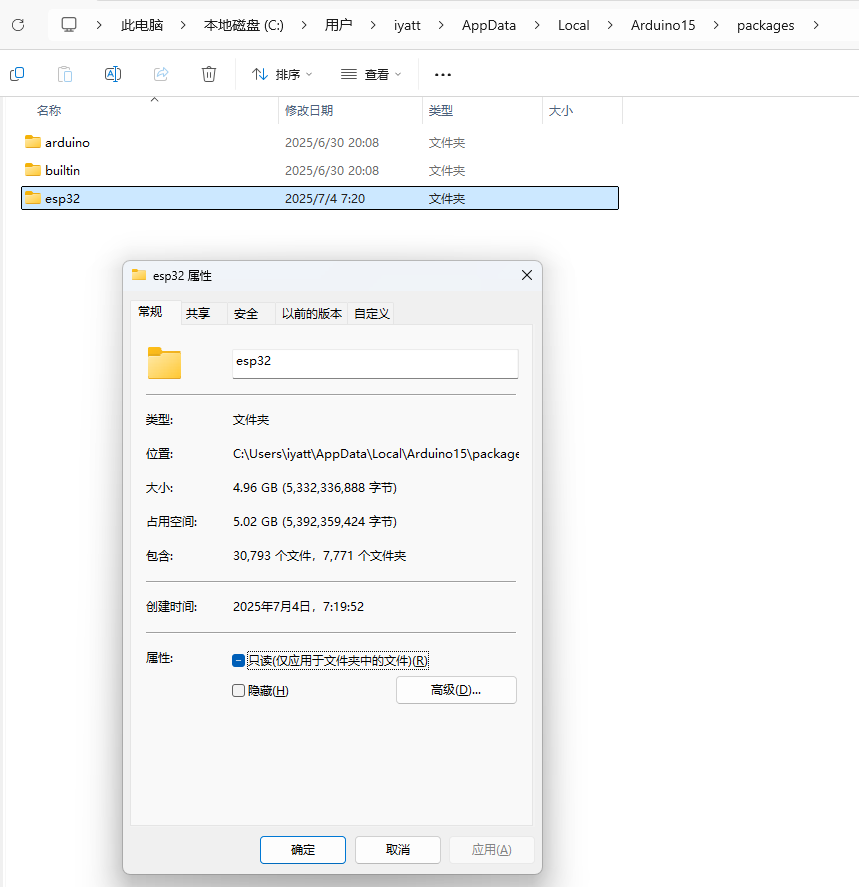Screen dimensions: 859x887
Task: Click the esp32 folder icon in the dialog
Action: coord(164,363)
